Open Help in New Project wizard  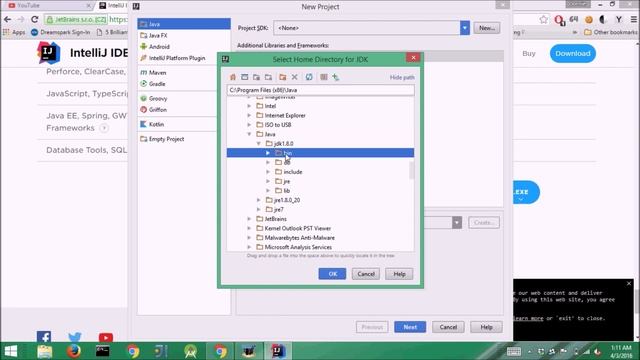[486, 327]
